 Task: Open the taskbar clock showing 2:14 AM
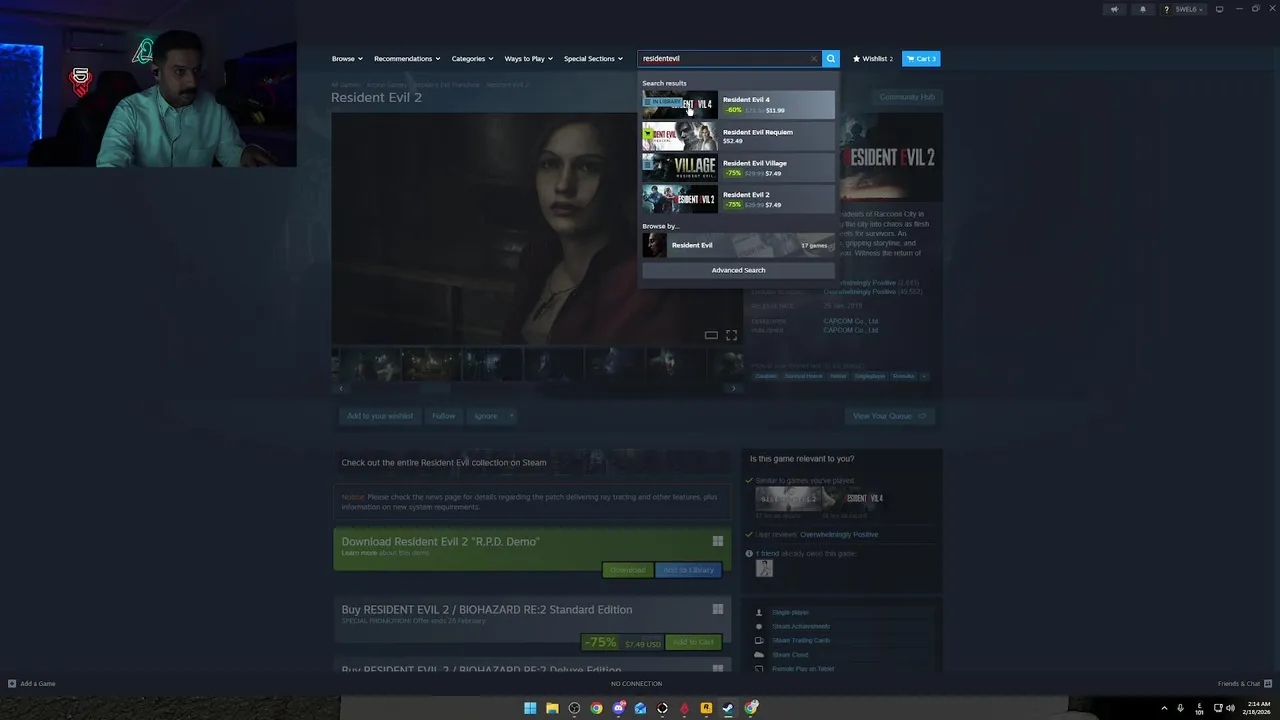click(x=1258, y=708)
